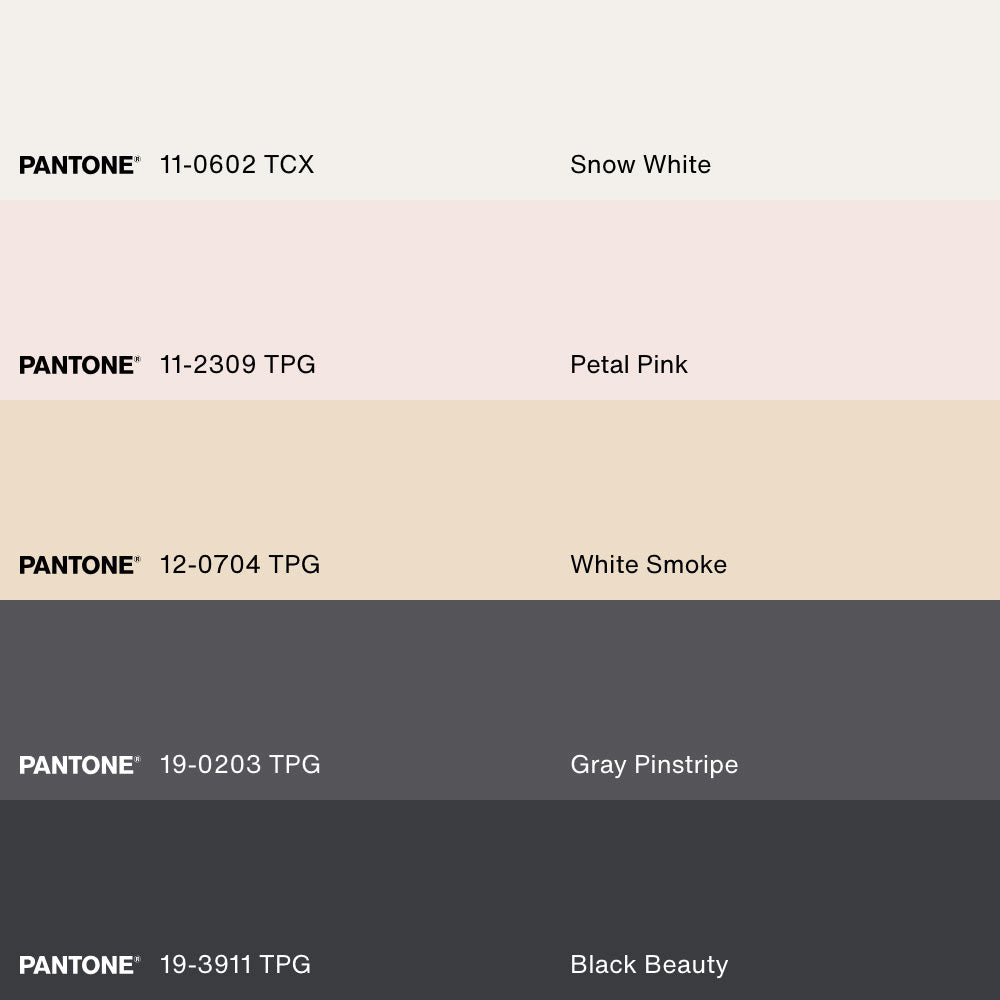Click the "Petal Pink" color name
1000x1000 pixels.
pos(629,365)
